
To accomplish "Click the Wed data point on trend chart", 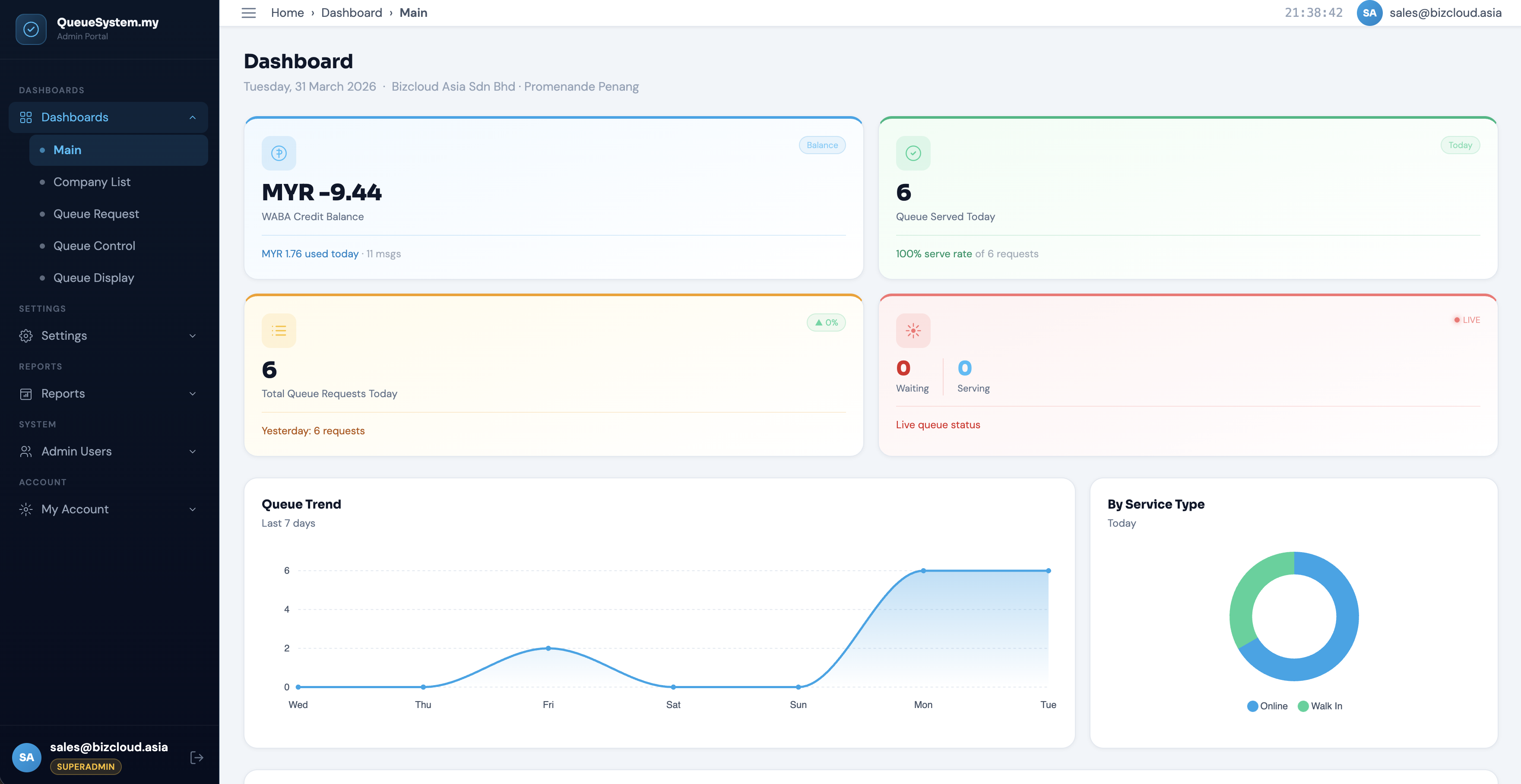I will (x=298, y=687).
